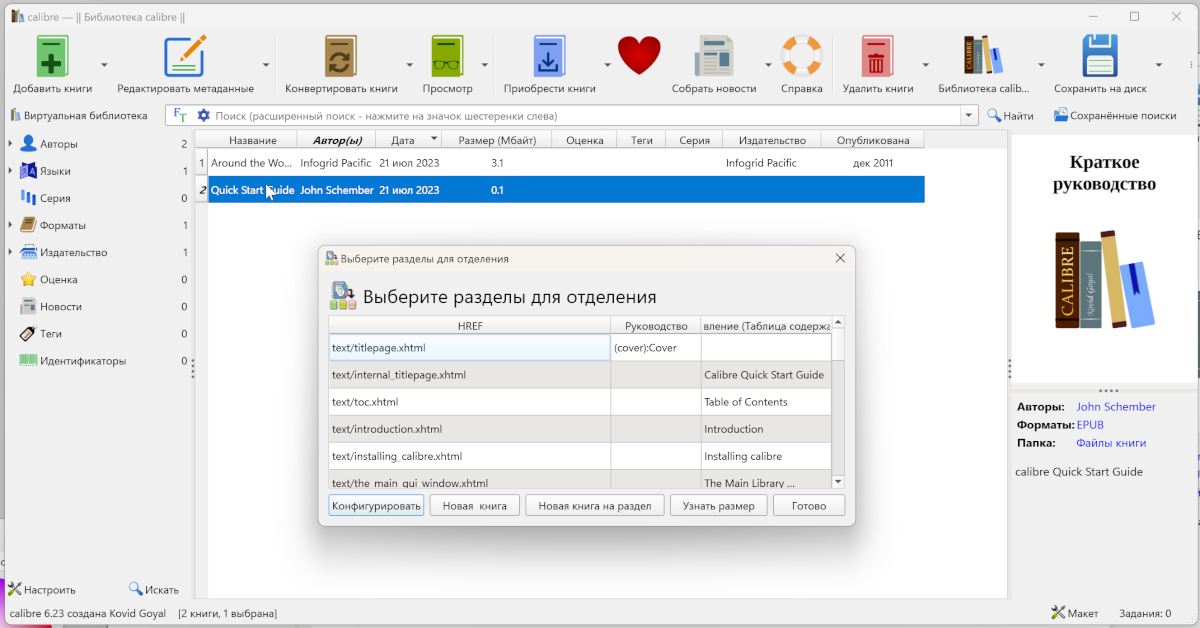Open the Add books toolbar icon
Viewport: 1200px width, 628px height.
pyautogui.click(x=52, y=56)
